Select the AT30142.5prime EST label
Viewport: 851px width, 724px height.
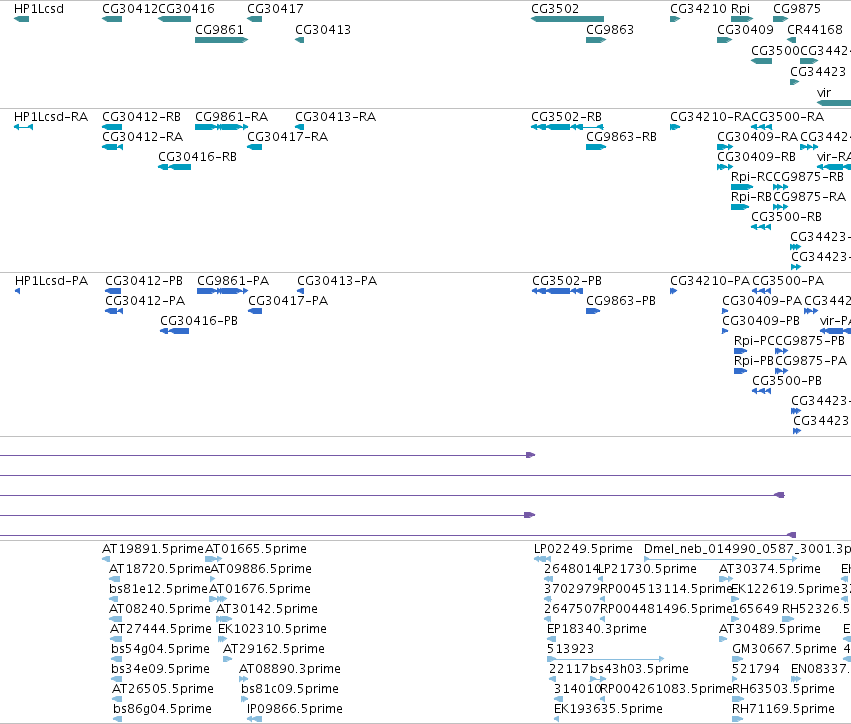[x=267, y=609]
